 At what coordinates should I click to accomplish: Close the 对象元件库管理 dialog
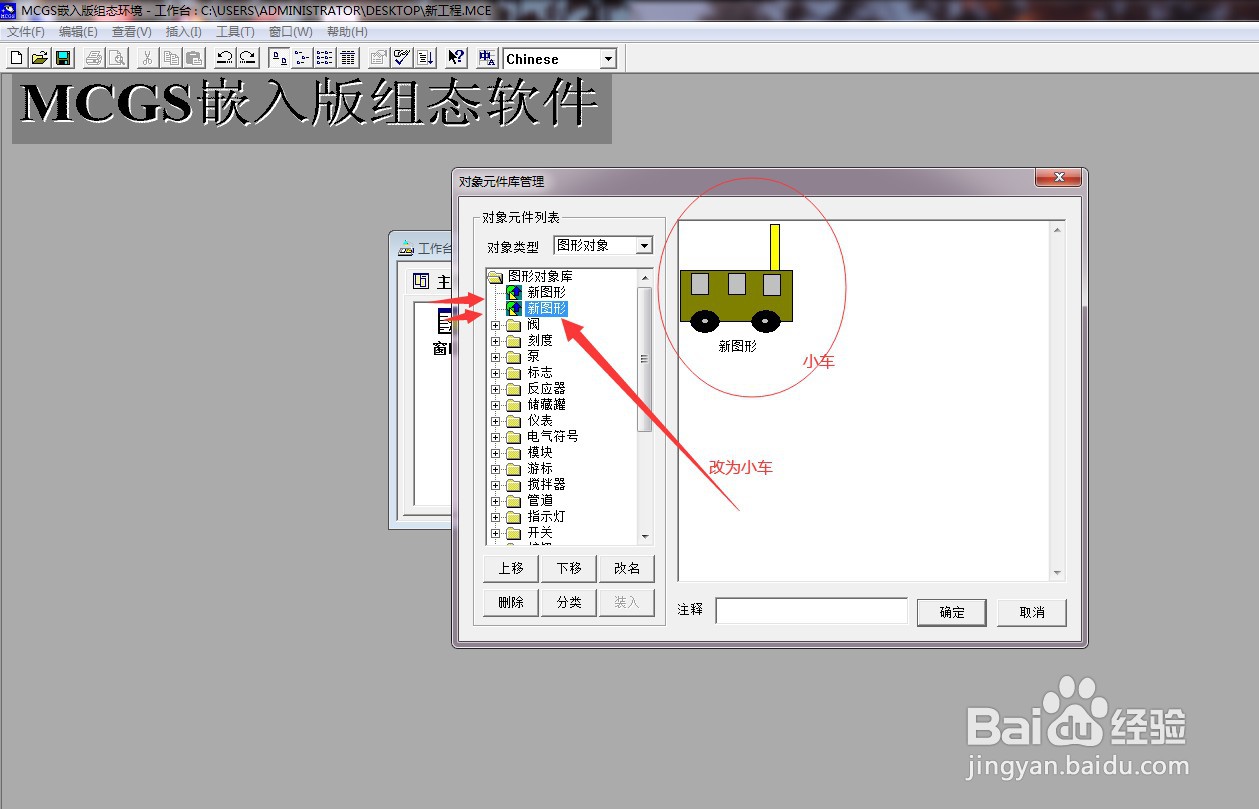click(x=1058, y=179)
